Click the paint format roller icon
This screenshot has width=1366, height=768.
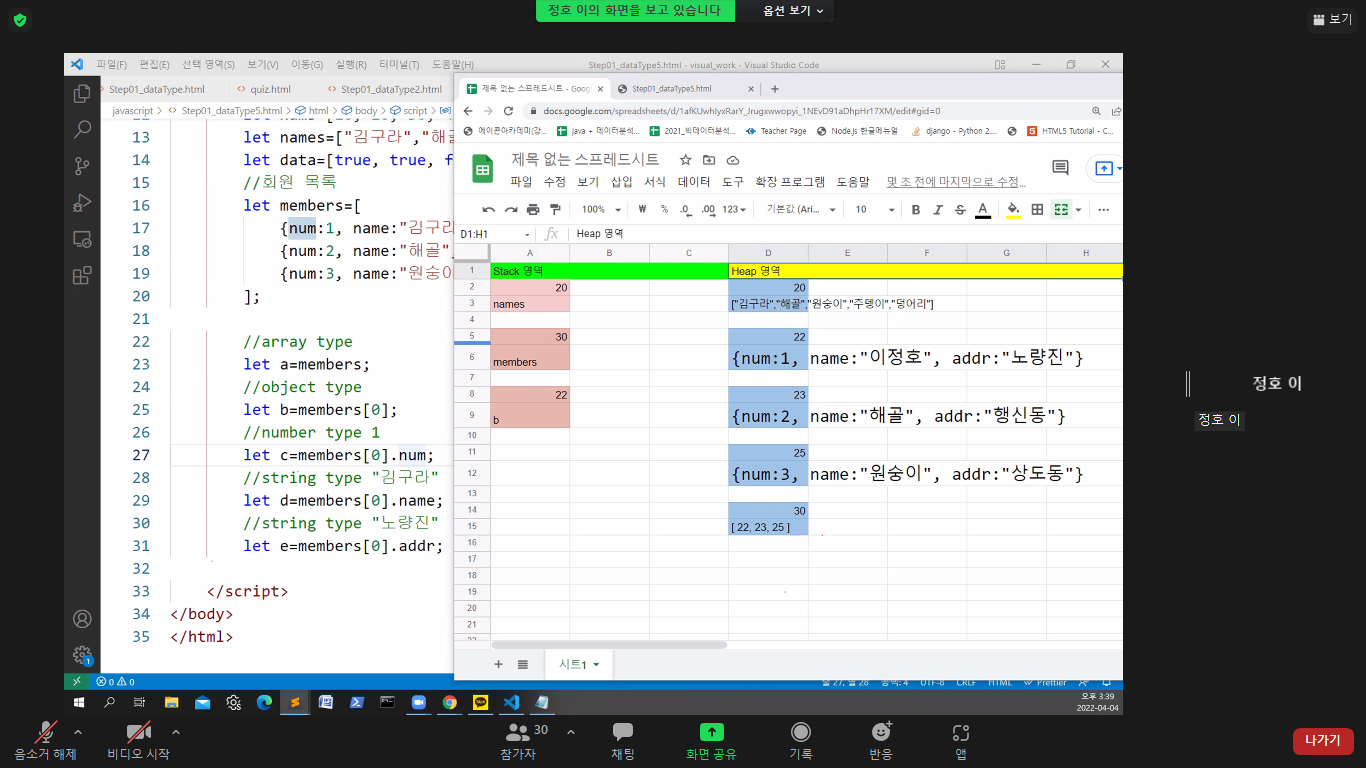(555, 210)
